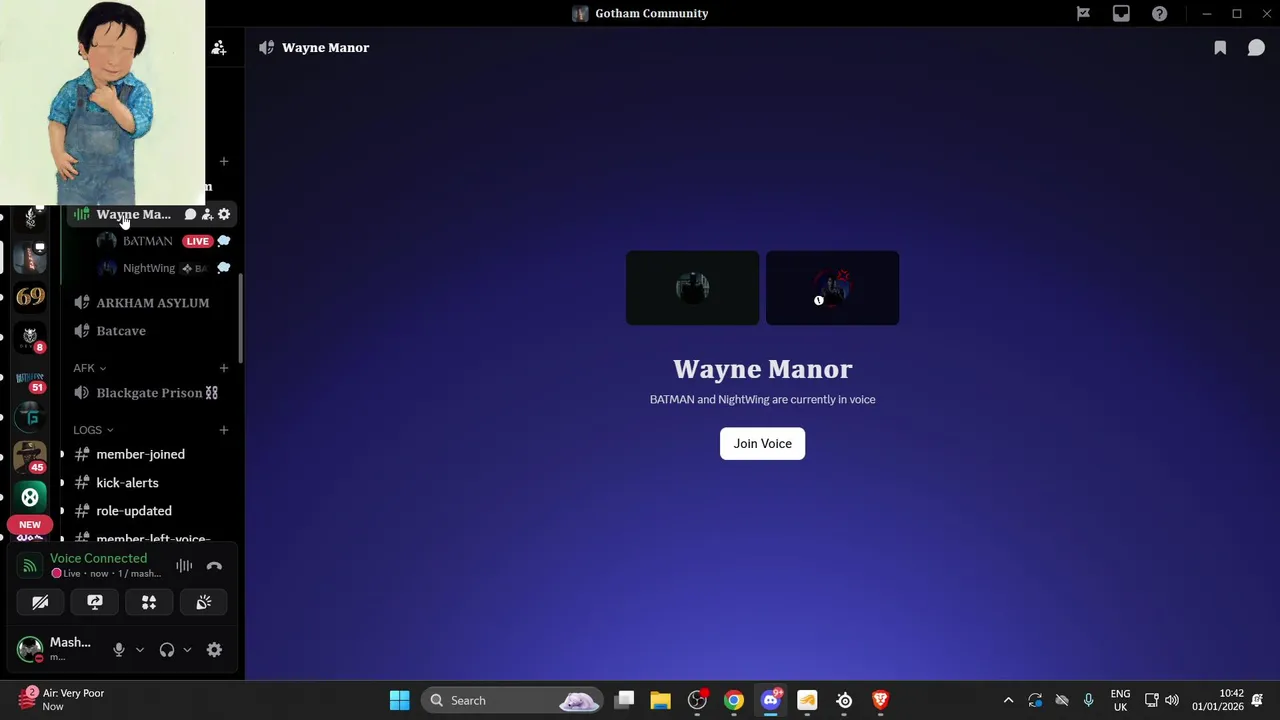Open the ARKHAM ASYLUM voice channel
Viewport: 1280px width, 720px height.
(x=153, y=303)
